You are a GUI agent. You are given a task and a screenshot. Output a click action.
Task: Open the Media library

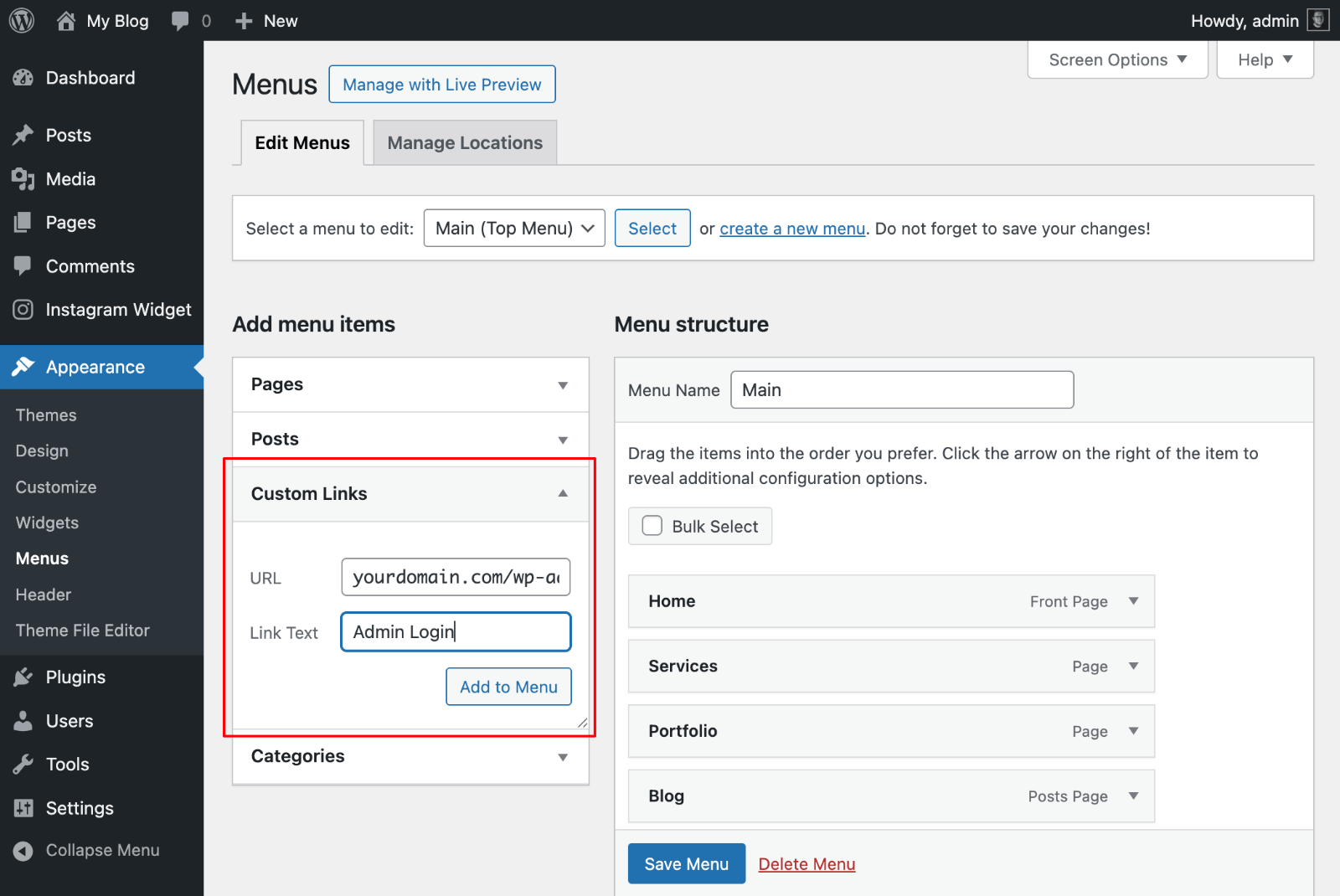71,178
